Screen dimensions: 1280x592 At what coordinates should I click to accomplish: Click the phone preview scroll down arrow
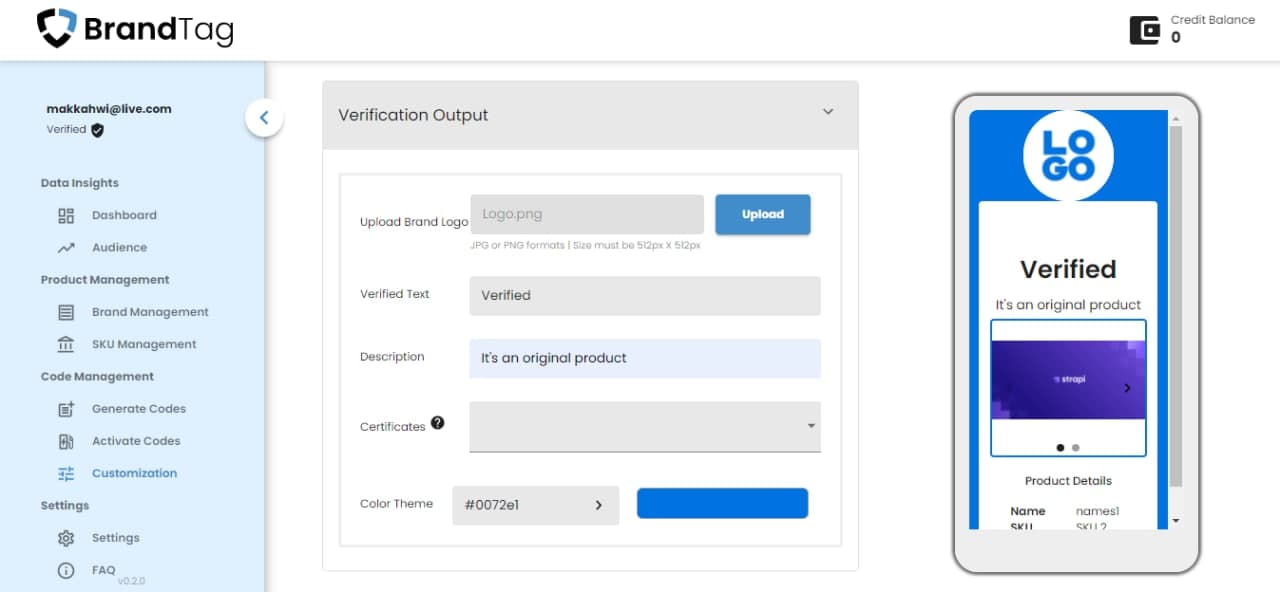[x=1176, y=521]
